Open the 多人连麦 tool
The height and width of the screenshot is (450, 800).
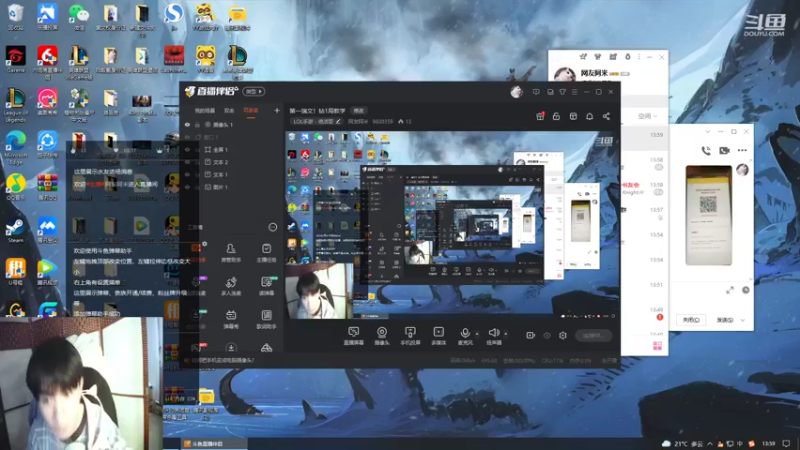(231, 286)
